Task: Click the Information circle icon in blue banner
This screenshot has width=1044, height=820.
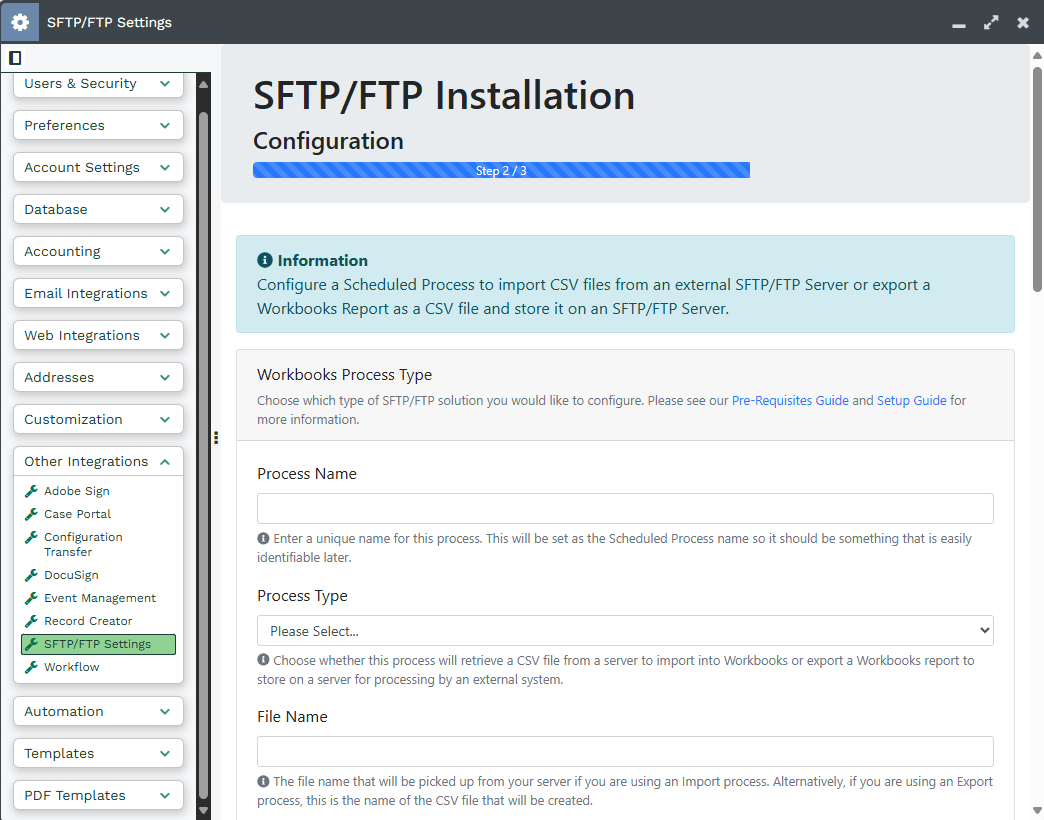Action: point(264,260)
